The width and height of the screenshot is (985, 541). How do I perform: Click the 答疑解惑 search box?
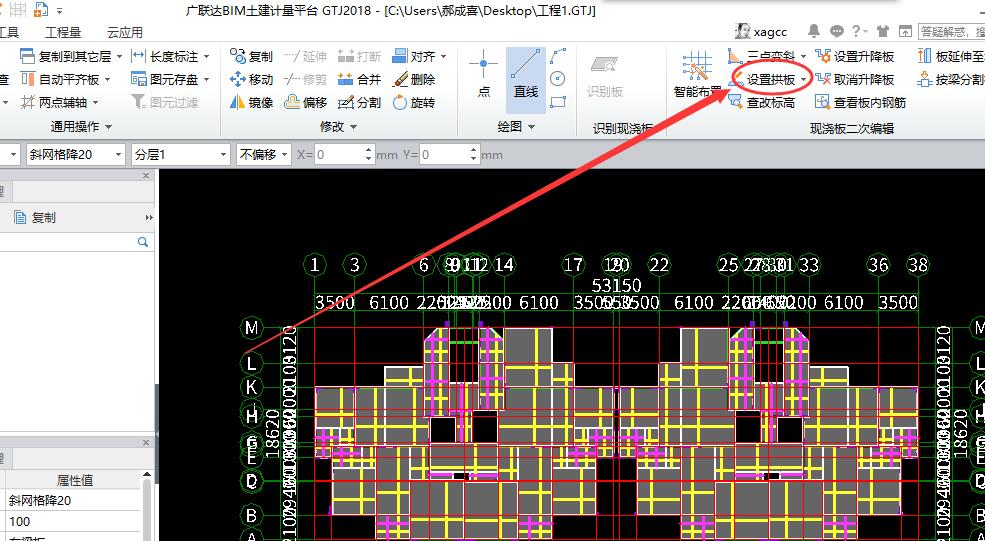tap(952, 31)
